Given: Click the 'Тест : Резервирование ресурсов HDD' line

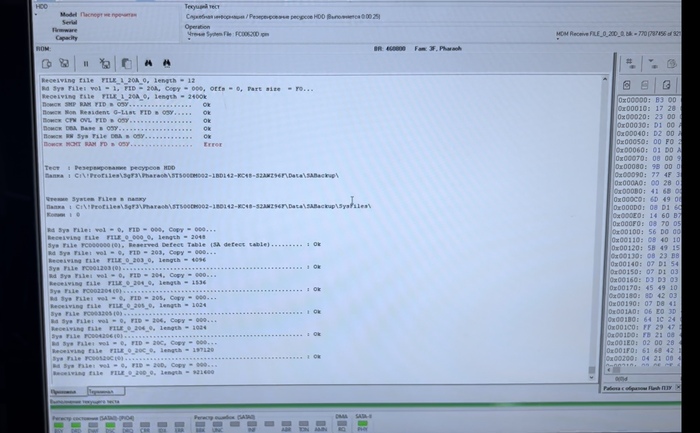Looking at the screenshot, I should coord(110,168).
